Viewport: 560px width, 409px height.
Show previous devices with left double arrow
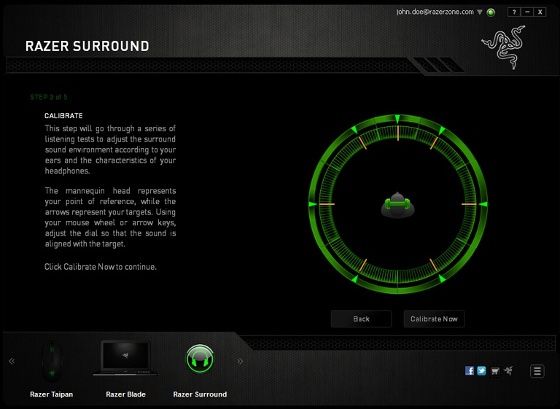click(x=12, y=361)
